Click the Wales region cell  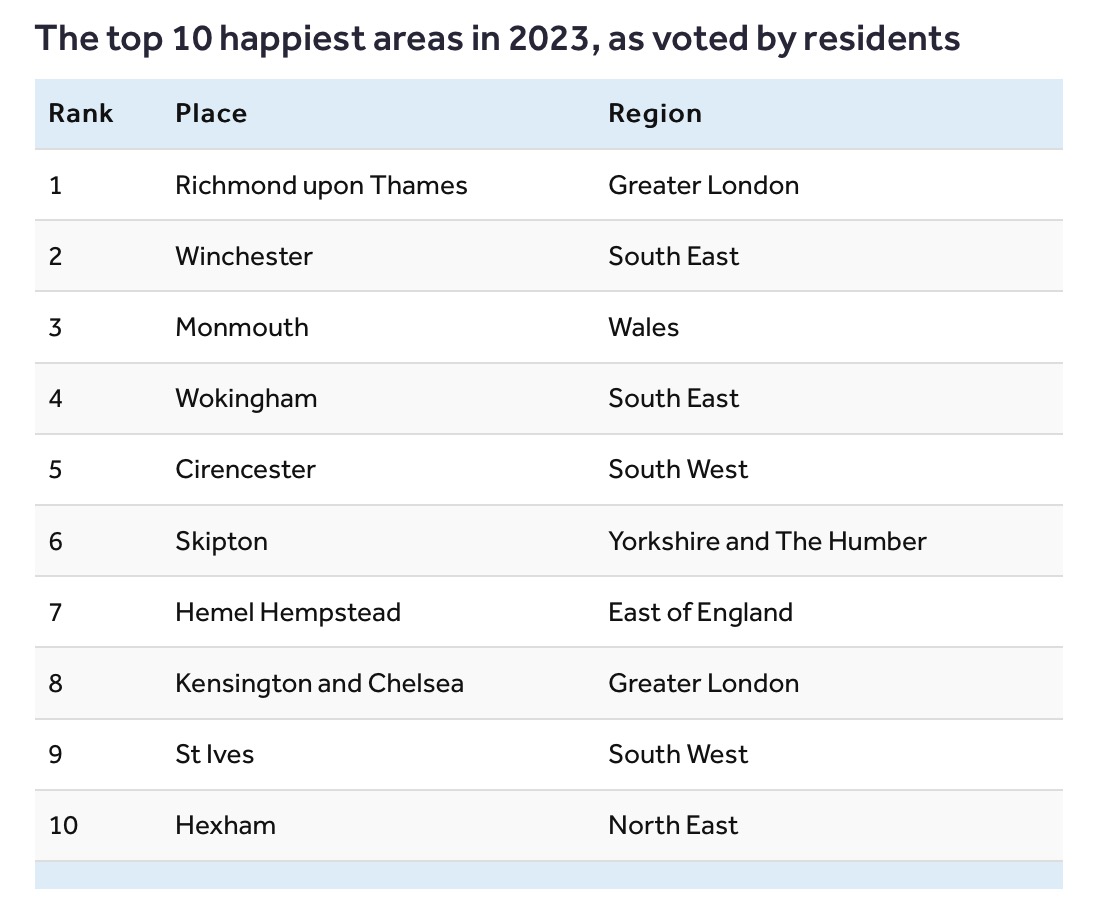click(643, 327)
